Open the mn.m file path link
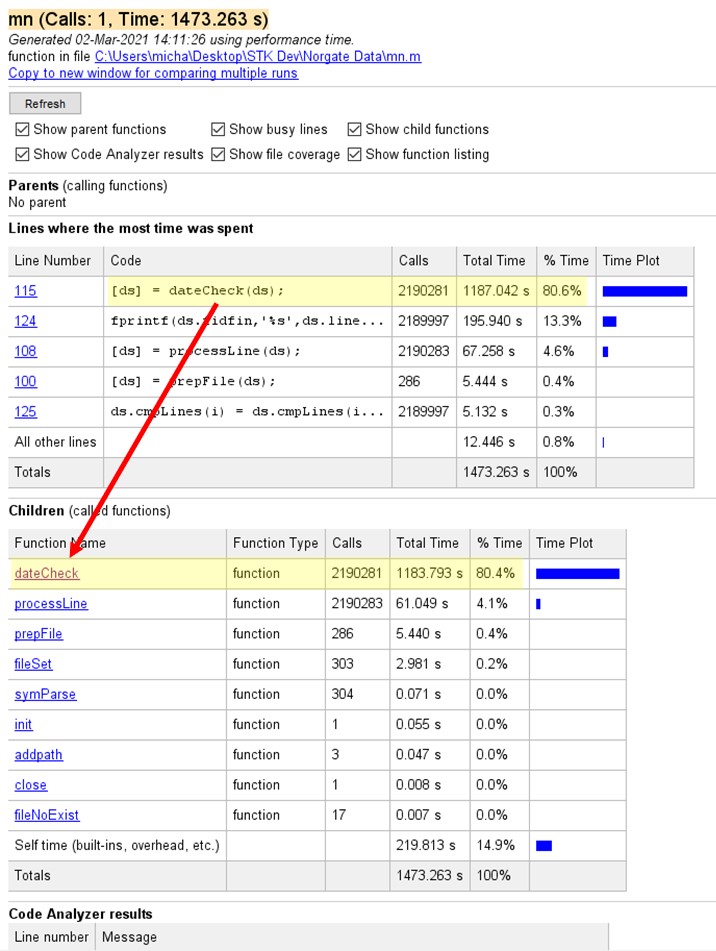The width and height of the screenshot is (716, 951). point(257,57)
